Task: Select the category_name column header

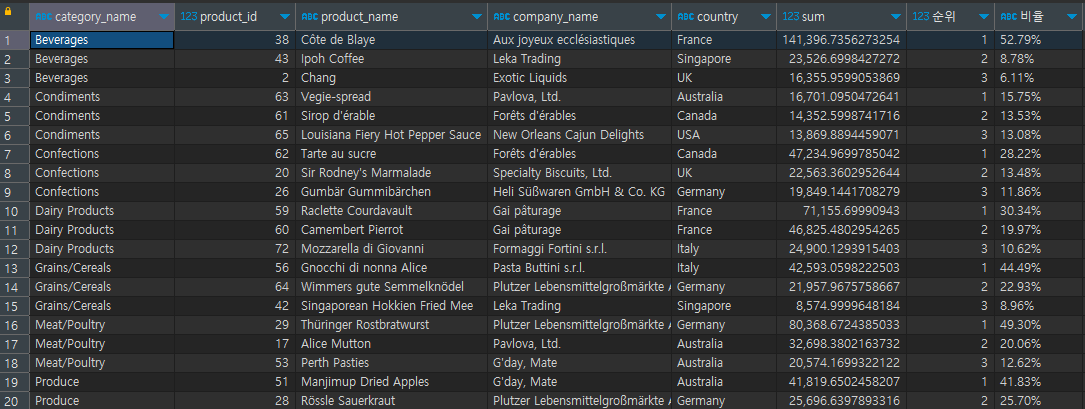Action: pyautogui.click(x=101, y=17)
